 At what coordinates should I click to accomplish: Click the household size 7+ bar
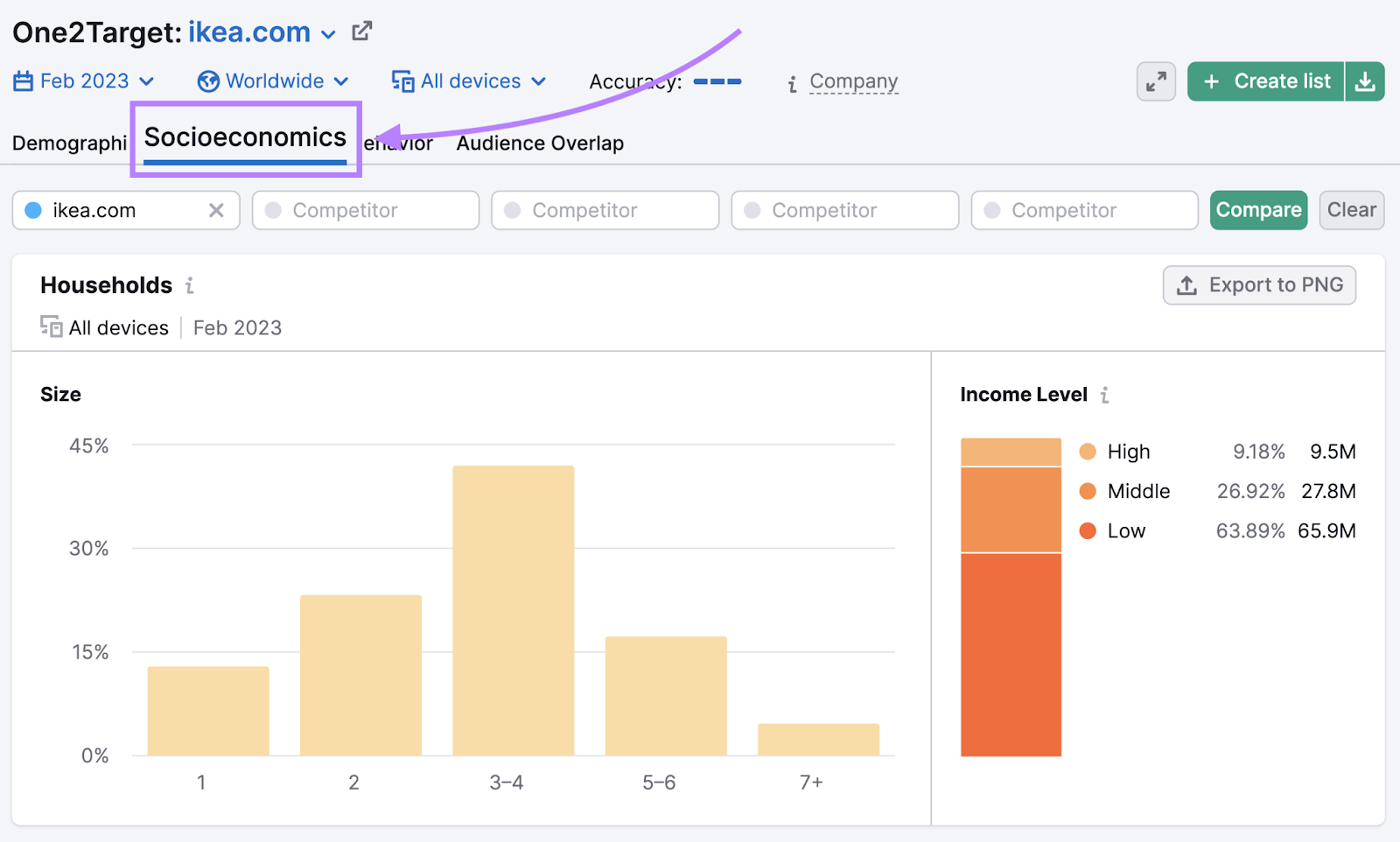pos(818,740)
